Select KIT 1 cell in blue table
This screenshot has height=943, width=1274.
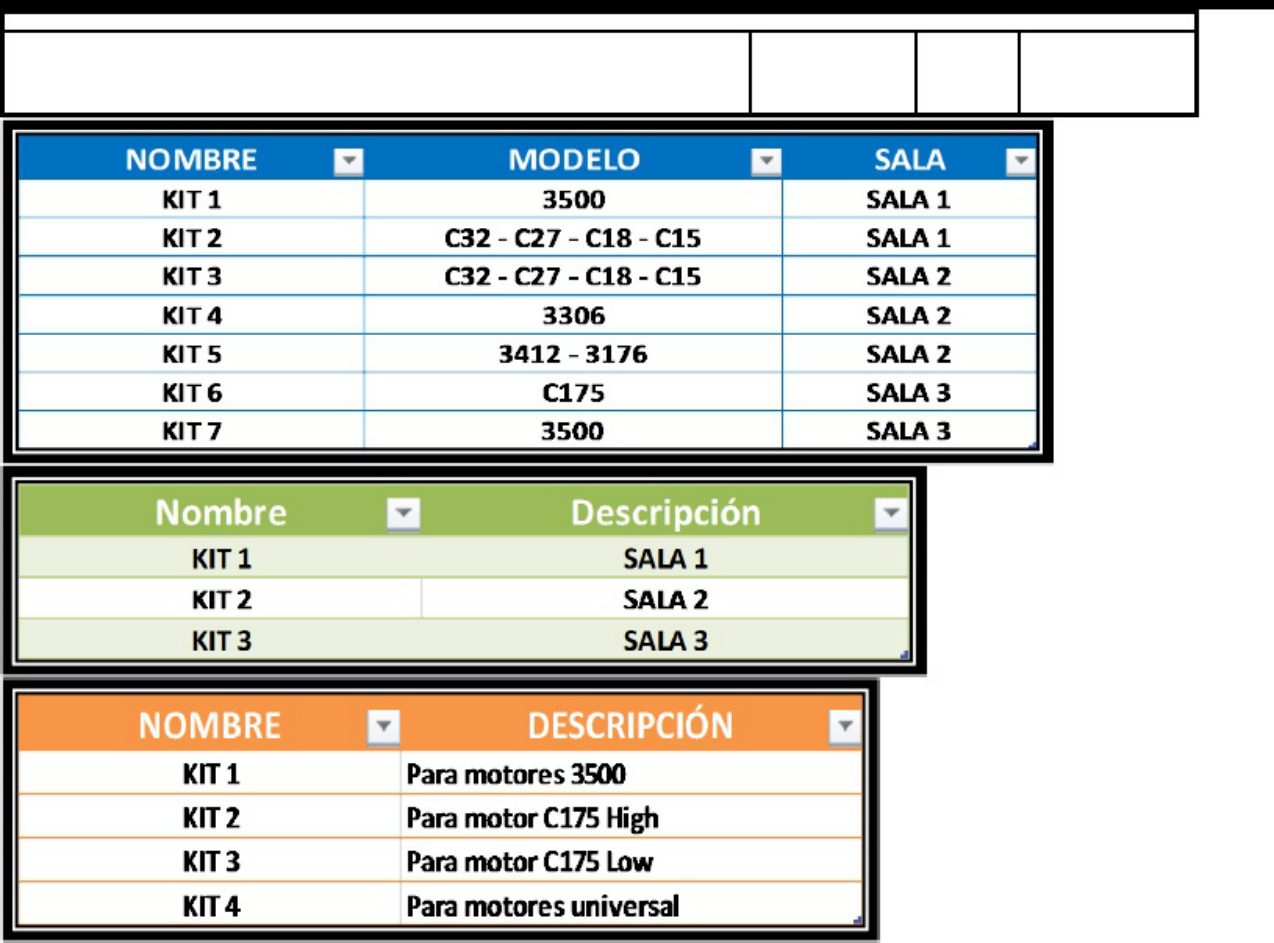click(x=191, y=199)
